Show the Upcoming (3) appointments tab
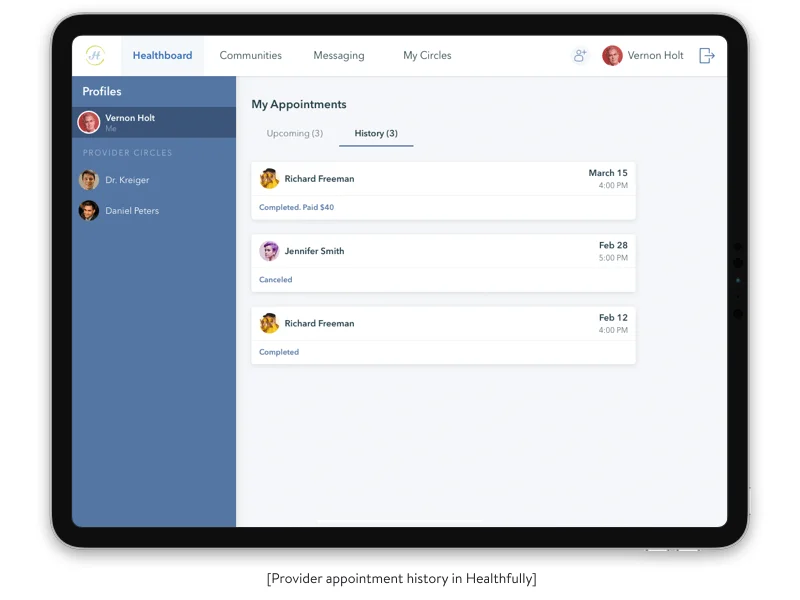The image size is (800, 600). point(294,134)
